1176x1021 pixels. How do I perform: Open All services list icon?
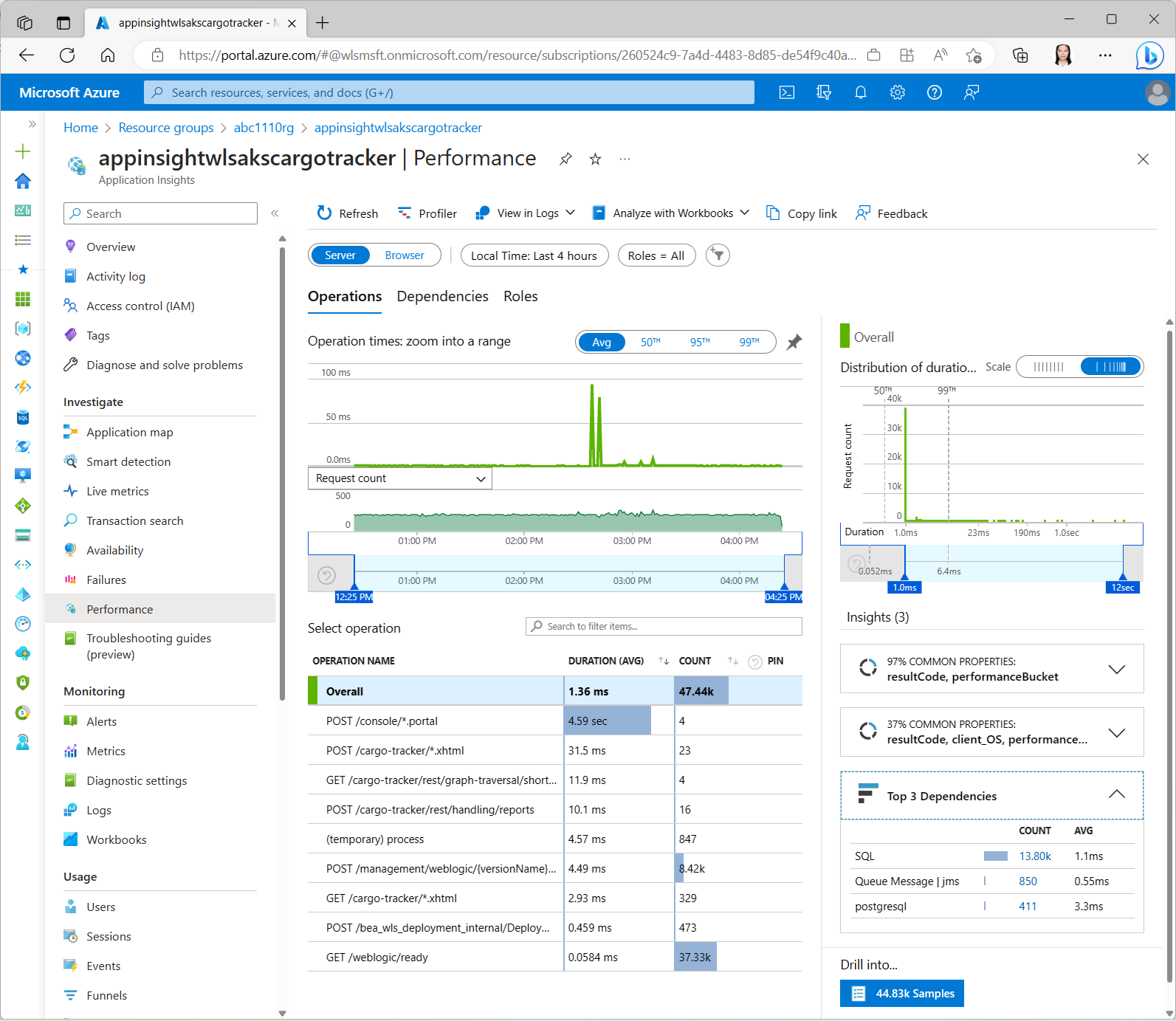(23, 240)
